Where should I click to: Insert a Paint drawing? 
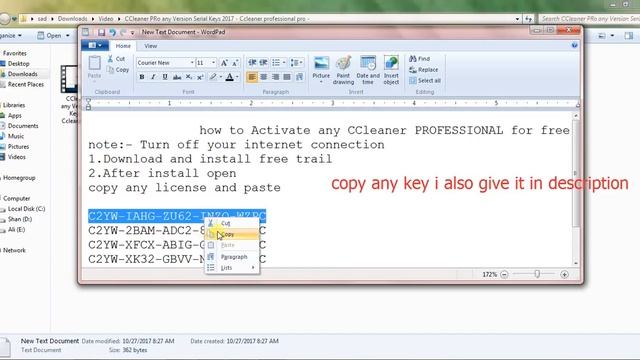coord(343,70)
